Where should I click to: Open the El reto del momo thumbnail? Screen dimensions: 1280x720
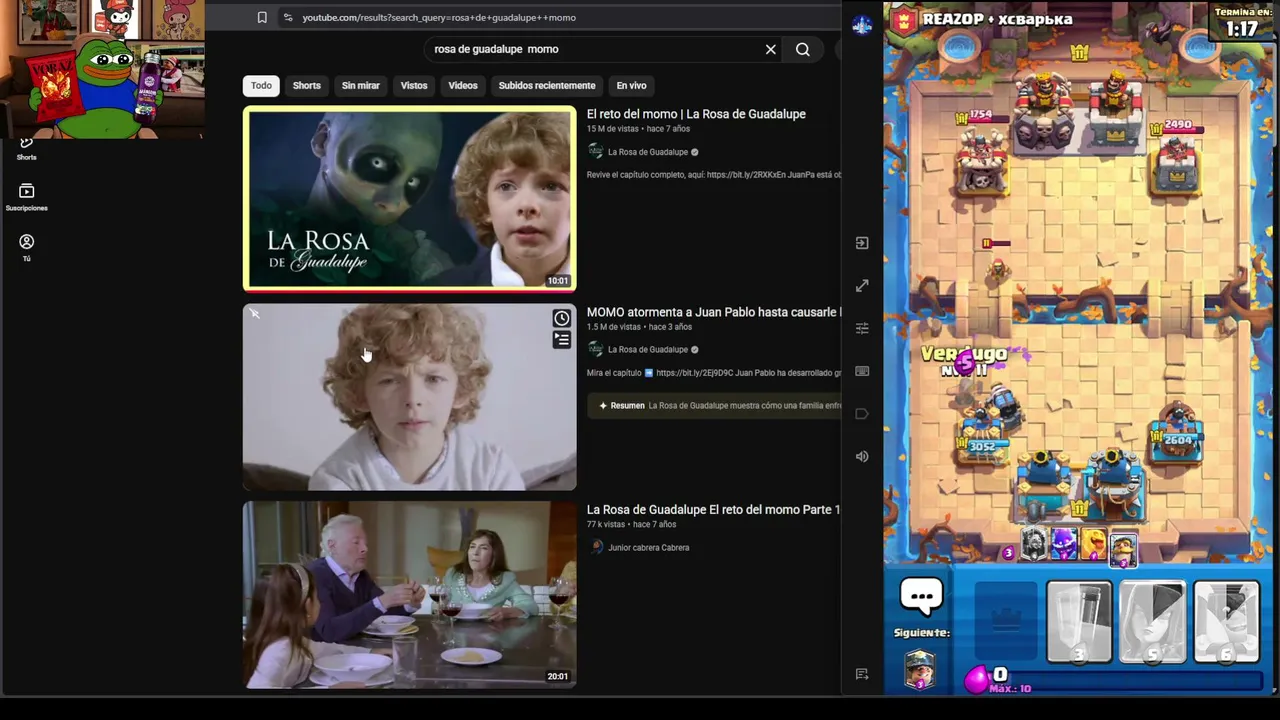[410, 198]
